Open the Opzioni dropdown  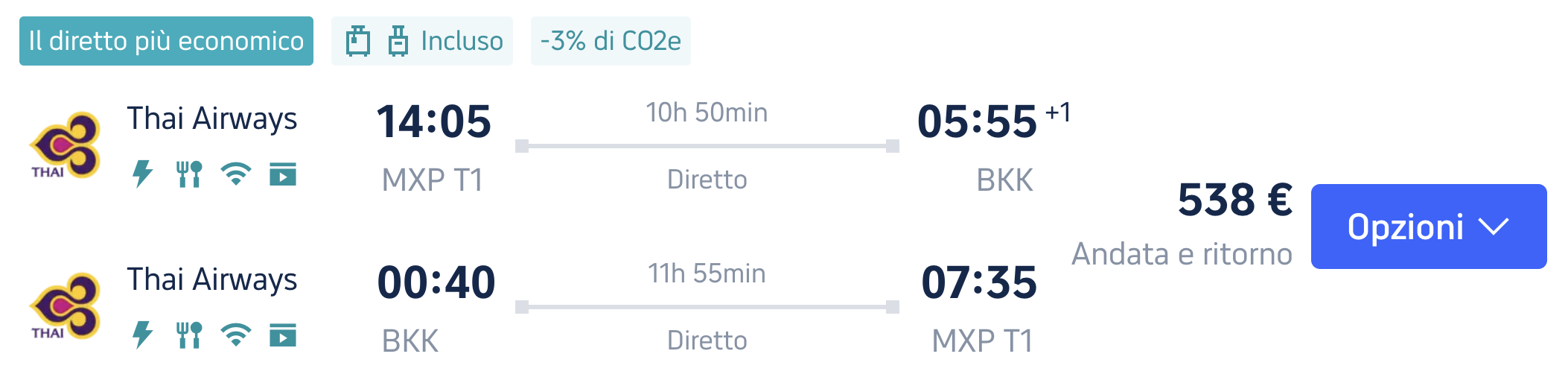tap(1429, 227)
